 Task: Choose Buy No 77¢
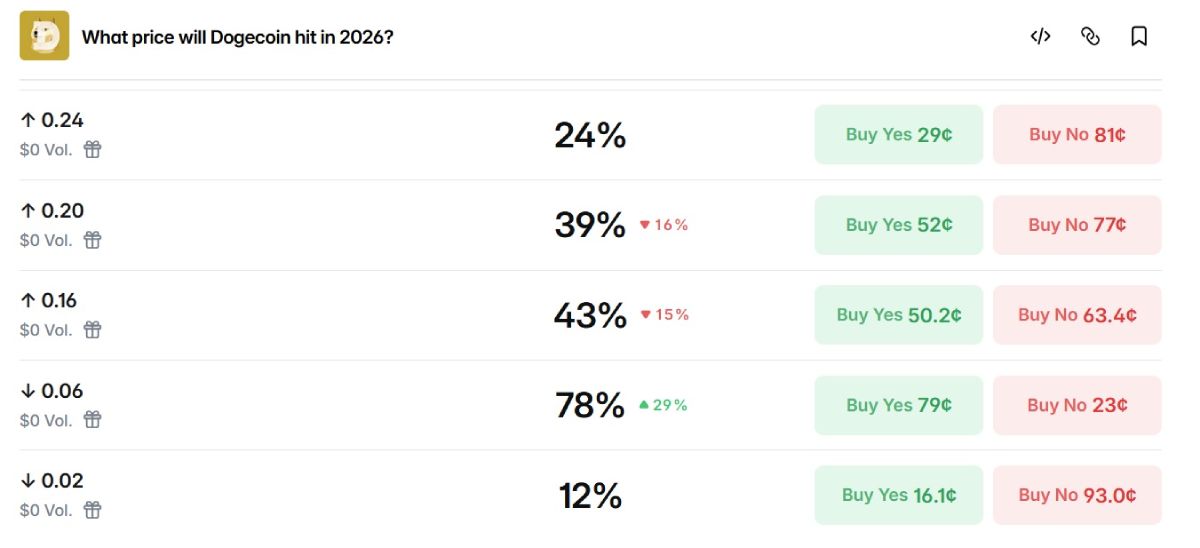(x=1077, y=225)
